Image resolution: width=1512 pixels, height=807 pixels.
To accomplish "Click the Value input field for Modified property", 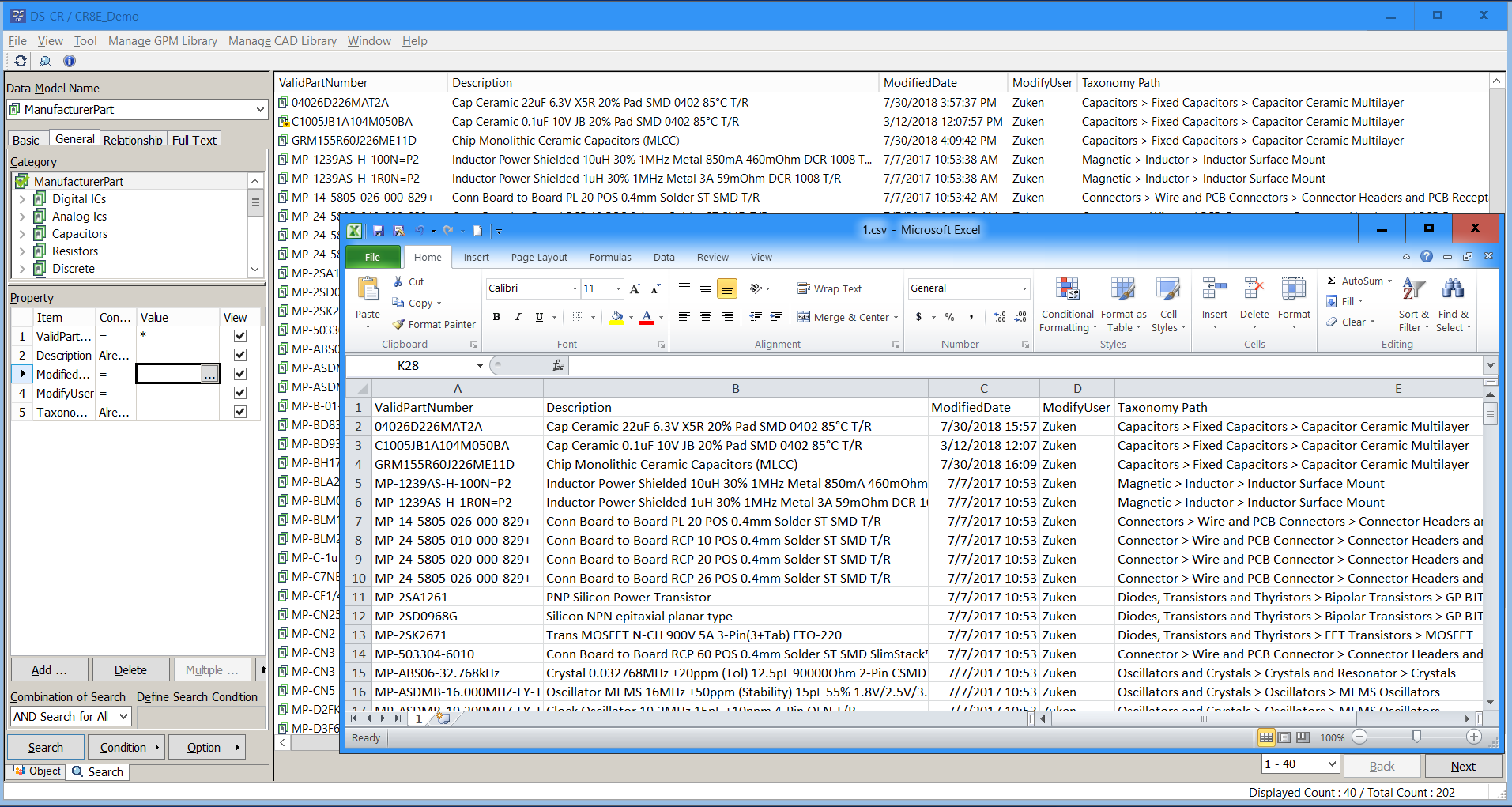I will [x=168, y=374].
